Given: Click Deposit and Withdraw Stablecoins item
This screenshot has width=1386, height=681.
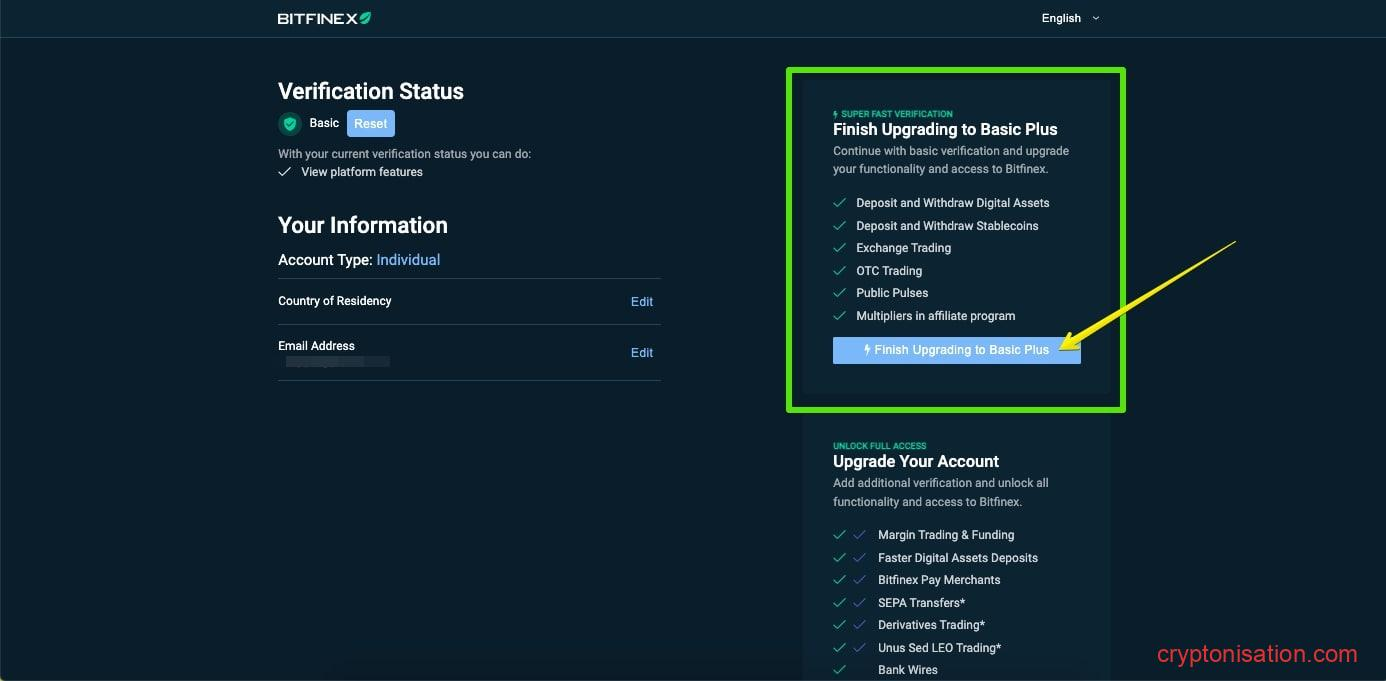Looking at the screenshot, I should (x=946, y=226).
